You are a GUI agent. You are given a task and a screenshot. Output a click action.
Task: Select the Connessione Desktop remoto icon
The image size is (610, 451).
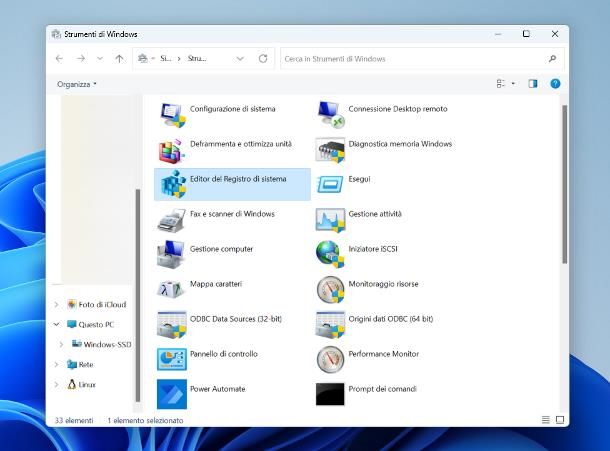331,114
